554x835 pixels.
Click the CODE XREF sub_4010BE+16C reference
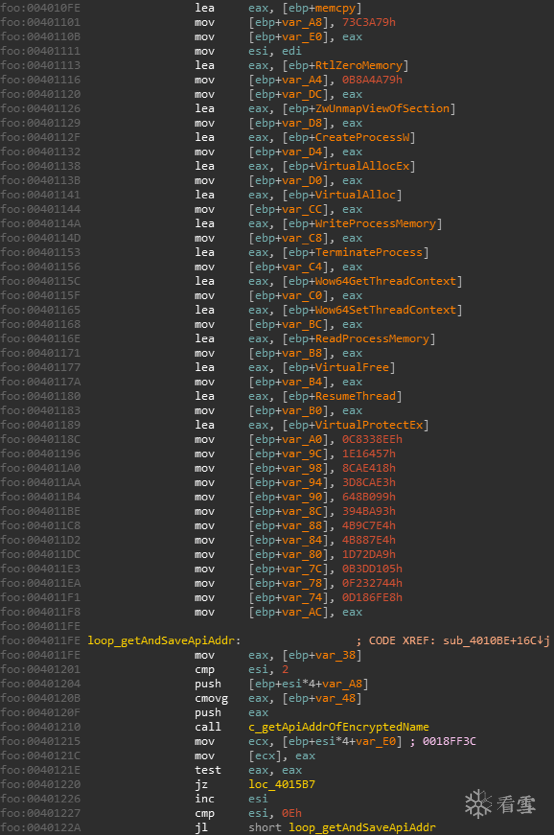tap(496, 641)
